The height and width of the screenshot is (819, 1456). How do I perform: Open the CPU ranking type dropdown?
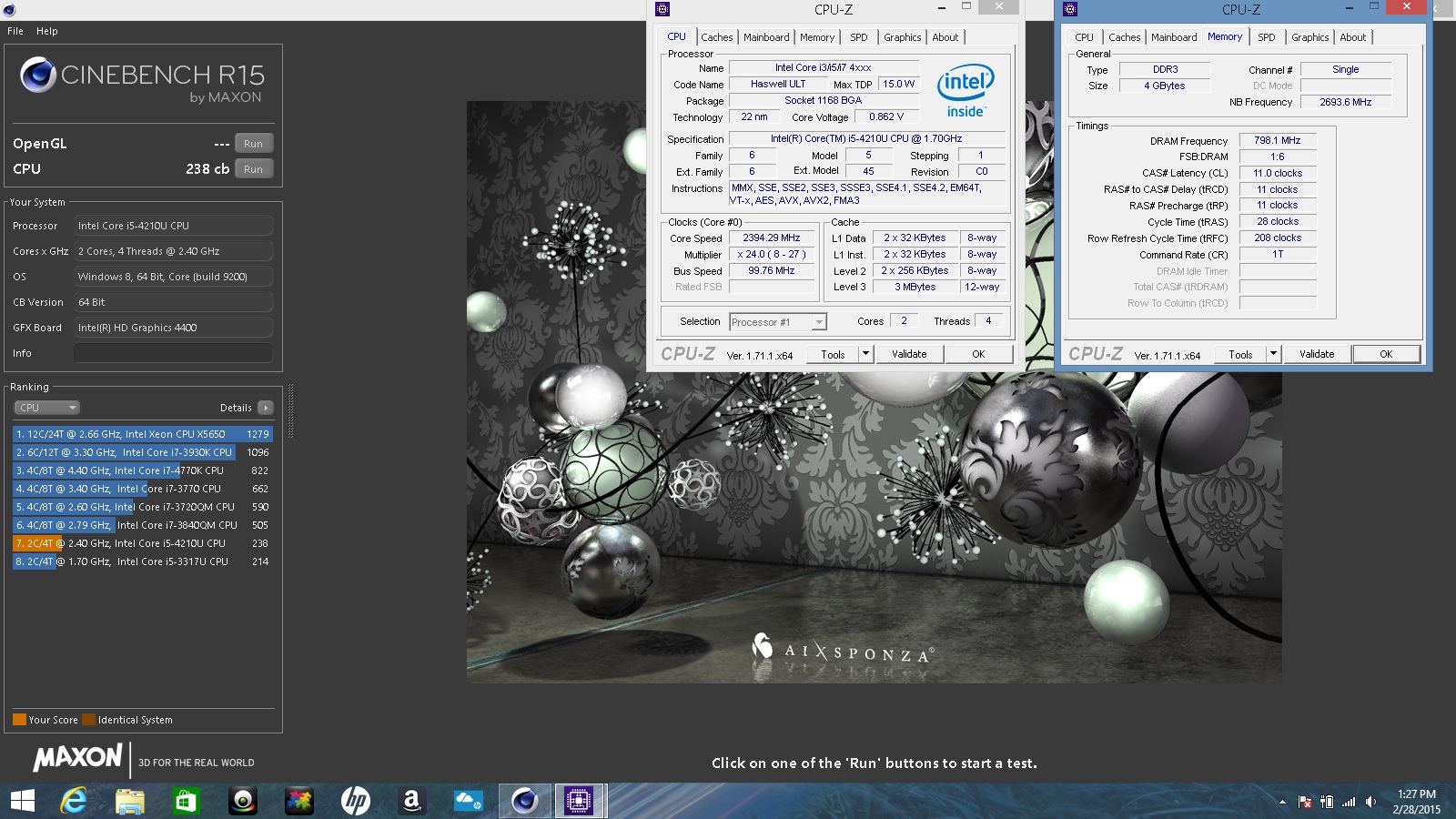tap(47, 408)
